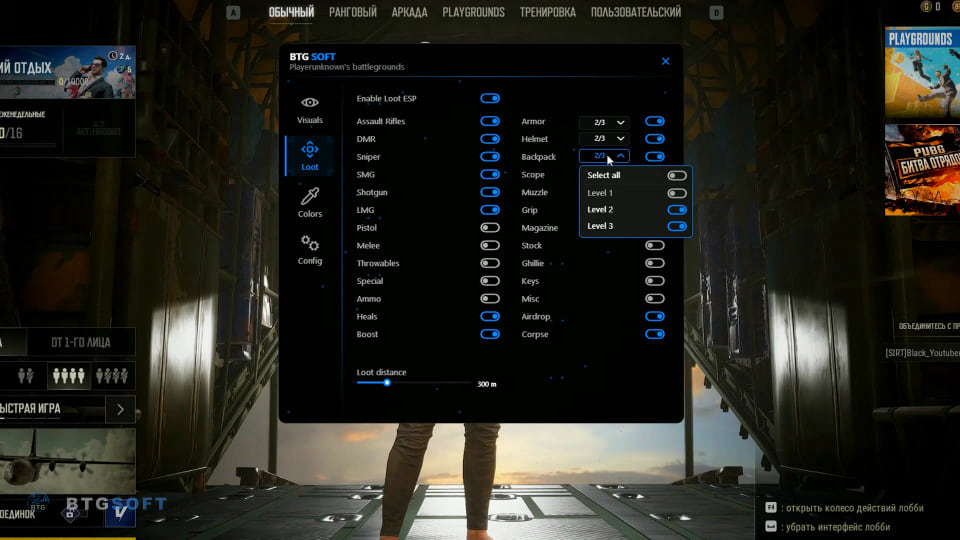
Task: Enable the Melee loot toggle
Action: [x=490, y=246]
